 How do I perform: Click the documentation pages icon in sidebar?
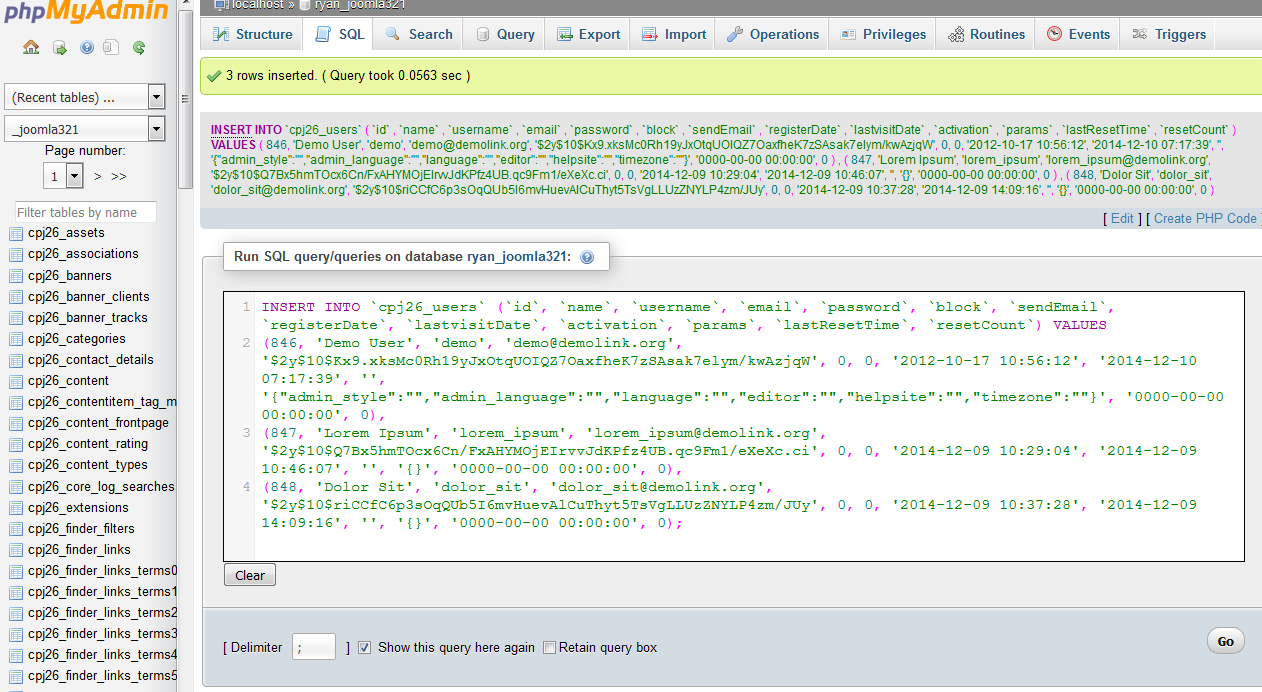coord(111,47)
